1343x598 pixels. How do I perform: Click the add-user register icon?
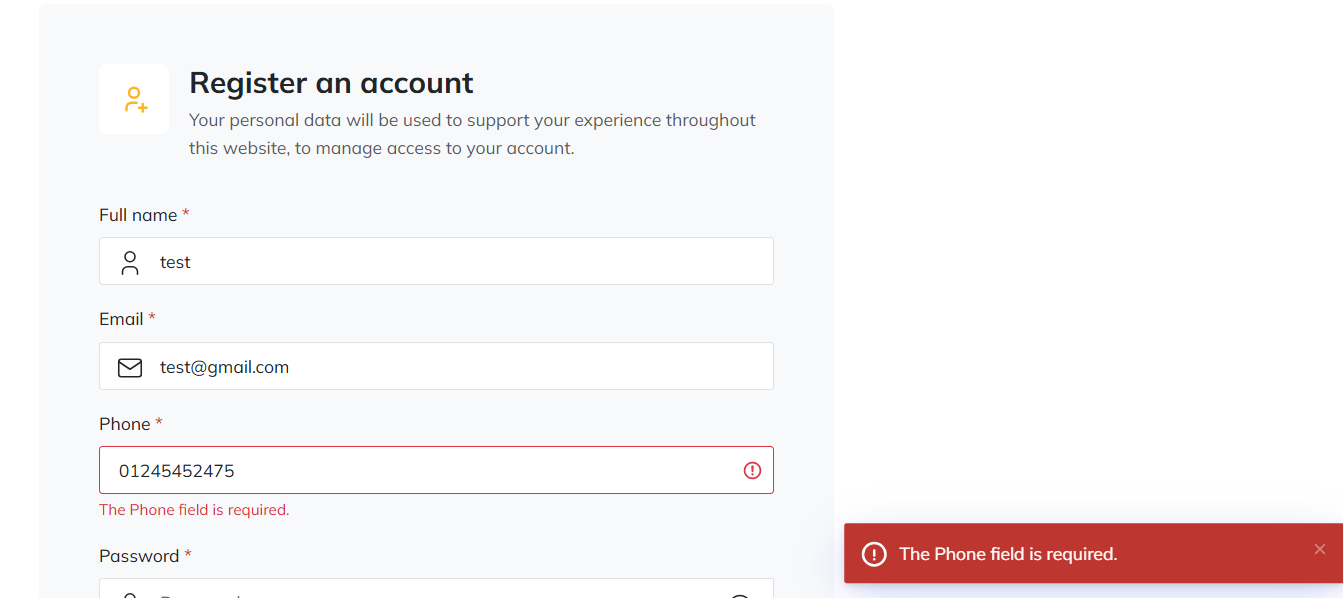[x=135, y=99]
